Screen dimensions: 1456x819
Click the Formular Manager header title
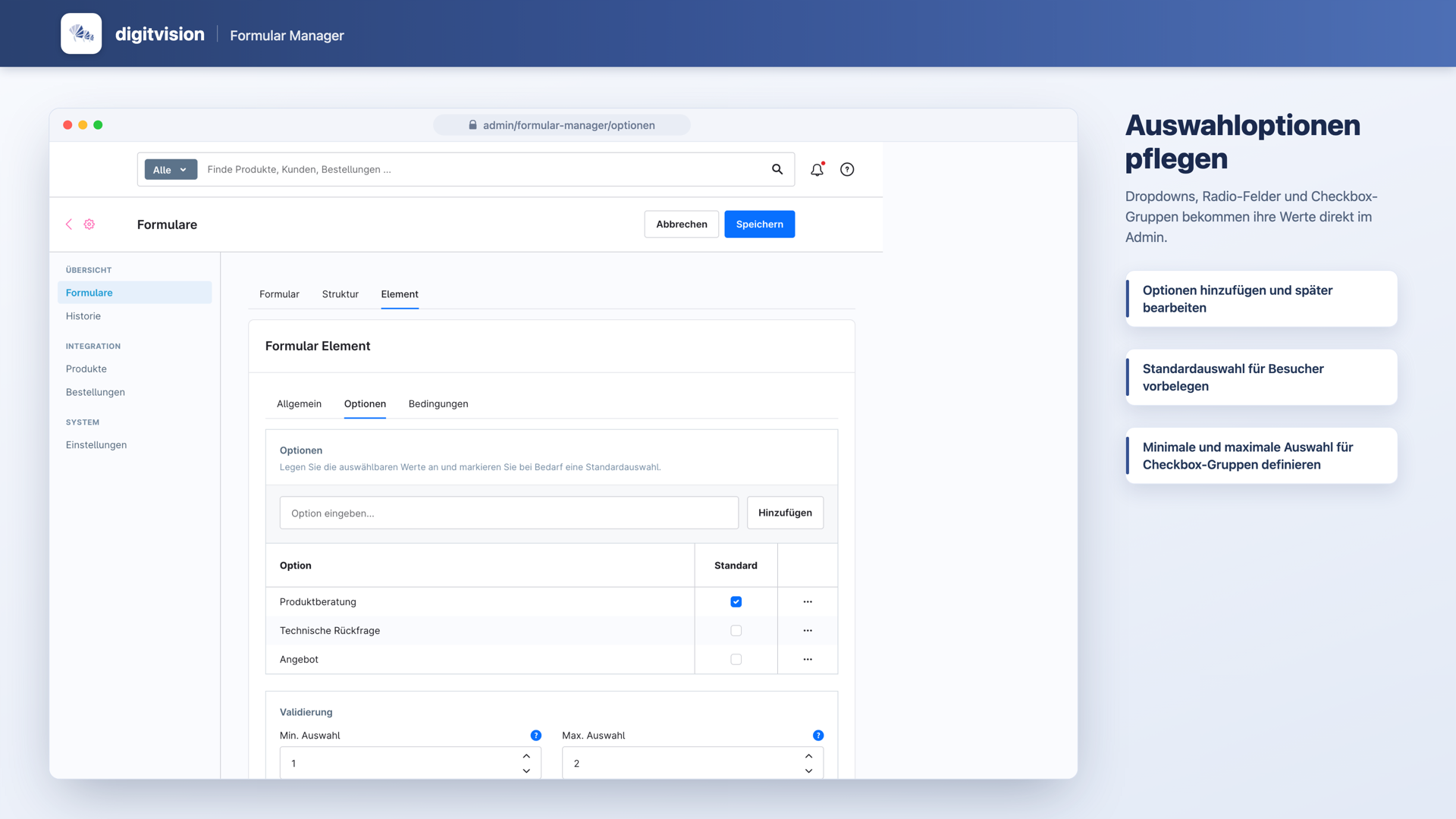(x=287, y=35)
